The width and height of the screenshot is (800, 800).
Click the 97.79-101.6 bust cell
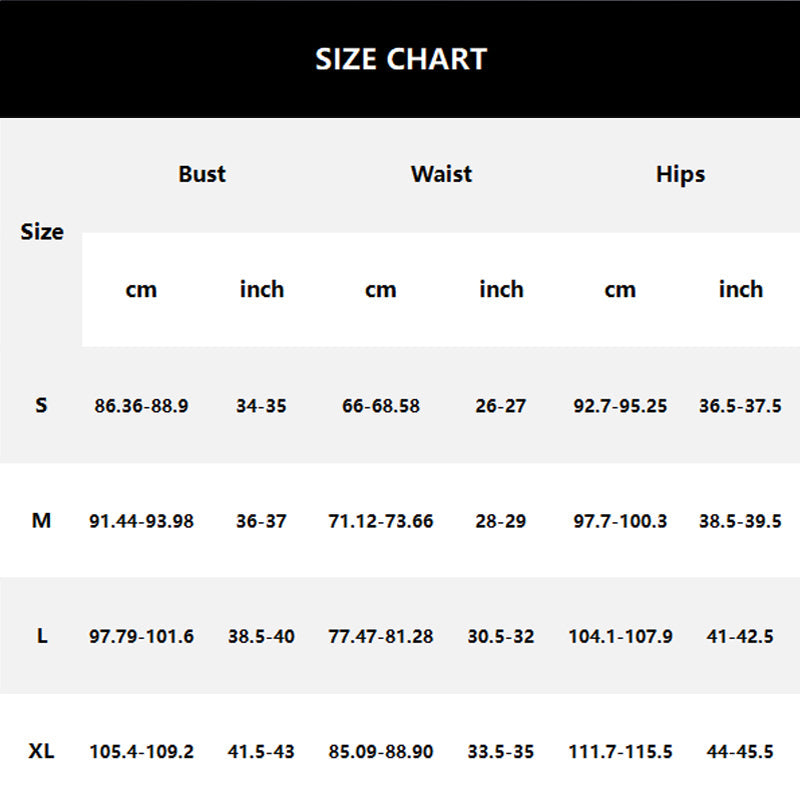pyautogui.click(x=141, y=636)
